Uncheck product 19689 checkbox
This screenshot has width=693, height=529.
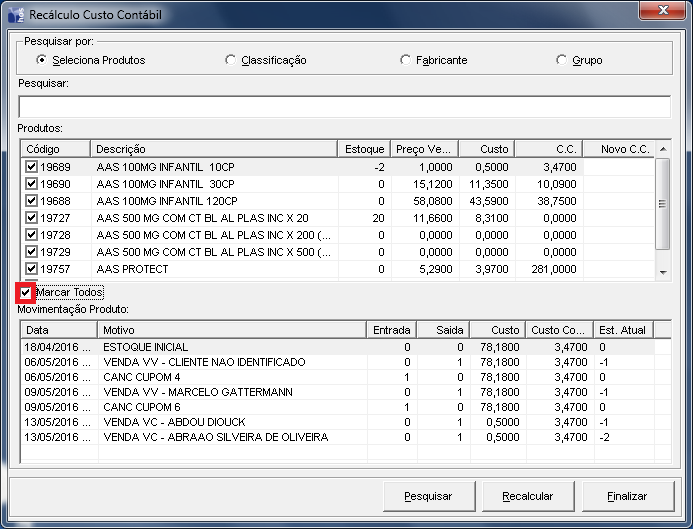[x=32, y=167]
